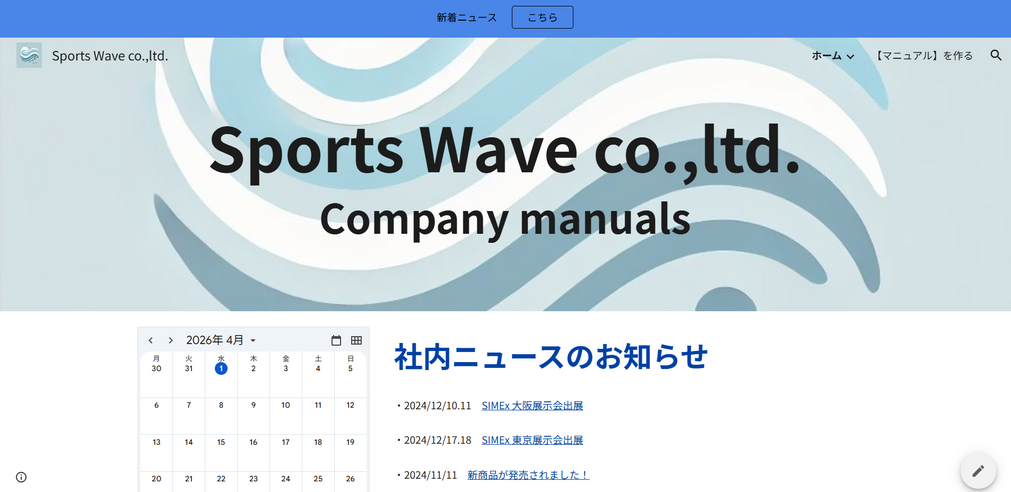Image resolution: width=1011 pixels, height=492 pixels.
Task: Select day 4 under 土 column
Action: (x=318, y=368)
